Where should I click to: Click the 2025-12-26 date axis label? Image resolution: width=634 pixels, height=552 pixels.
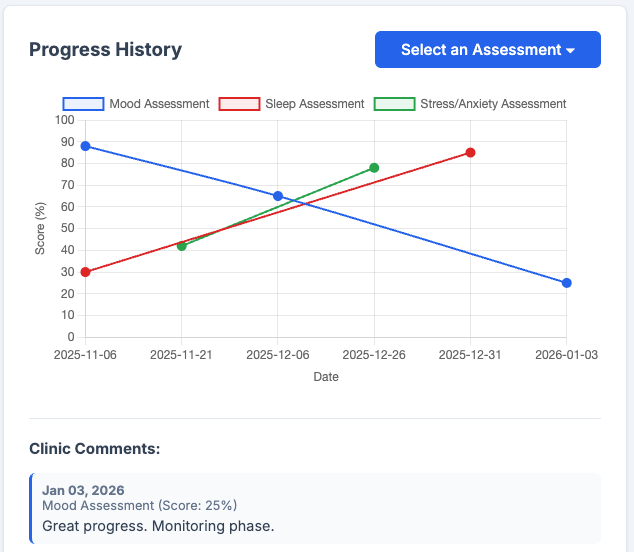(x=374, y=354)
